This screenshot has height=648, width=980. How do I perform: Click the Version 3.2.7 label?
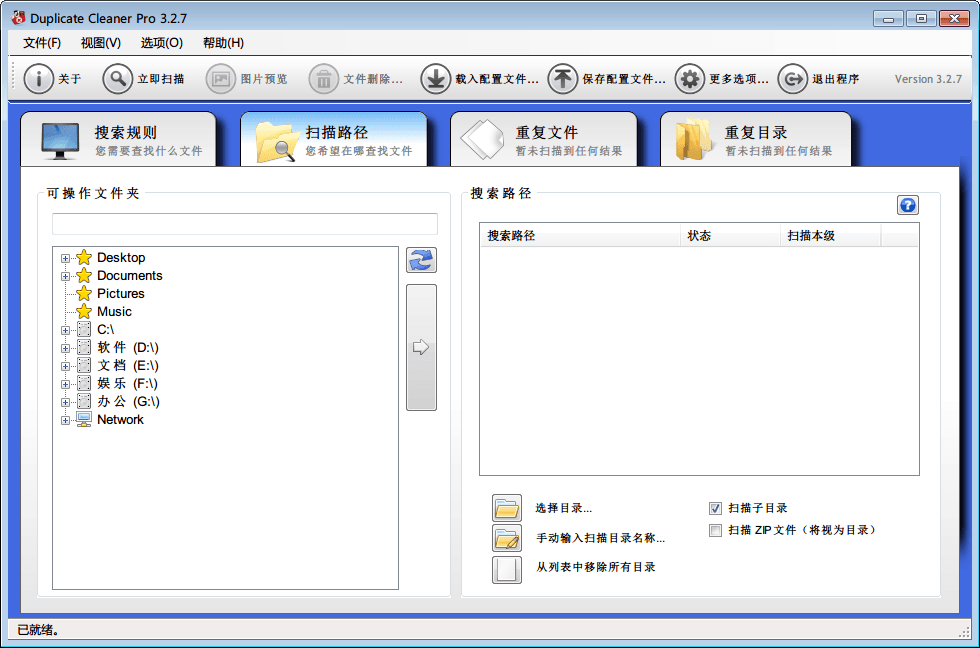pos(928,79)
